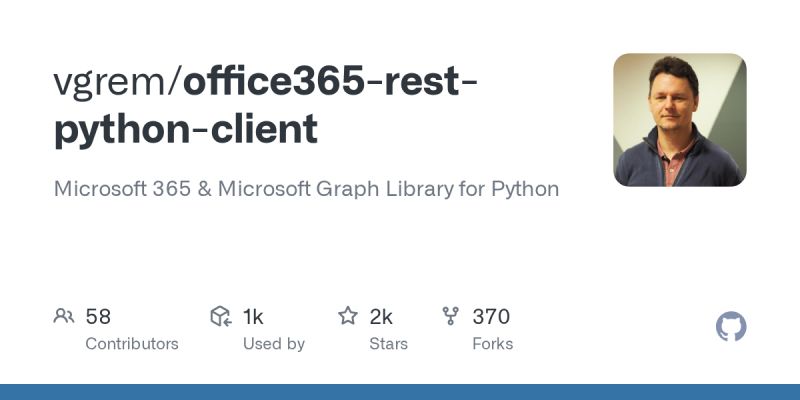Image resolution: width=800 pixels, height=400 pixels.
Task: Open the repository owner's avatar photo
Action: 680,120
